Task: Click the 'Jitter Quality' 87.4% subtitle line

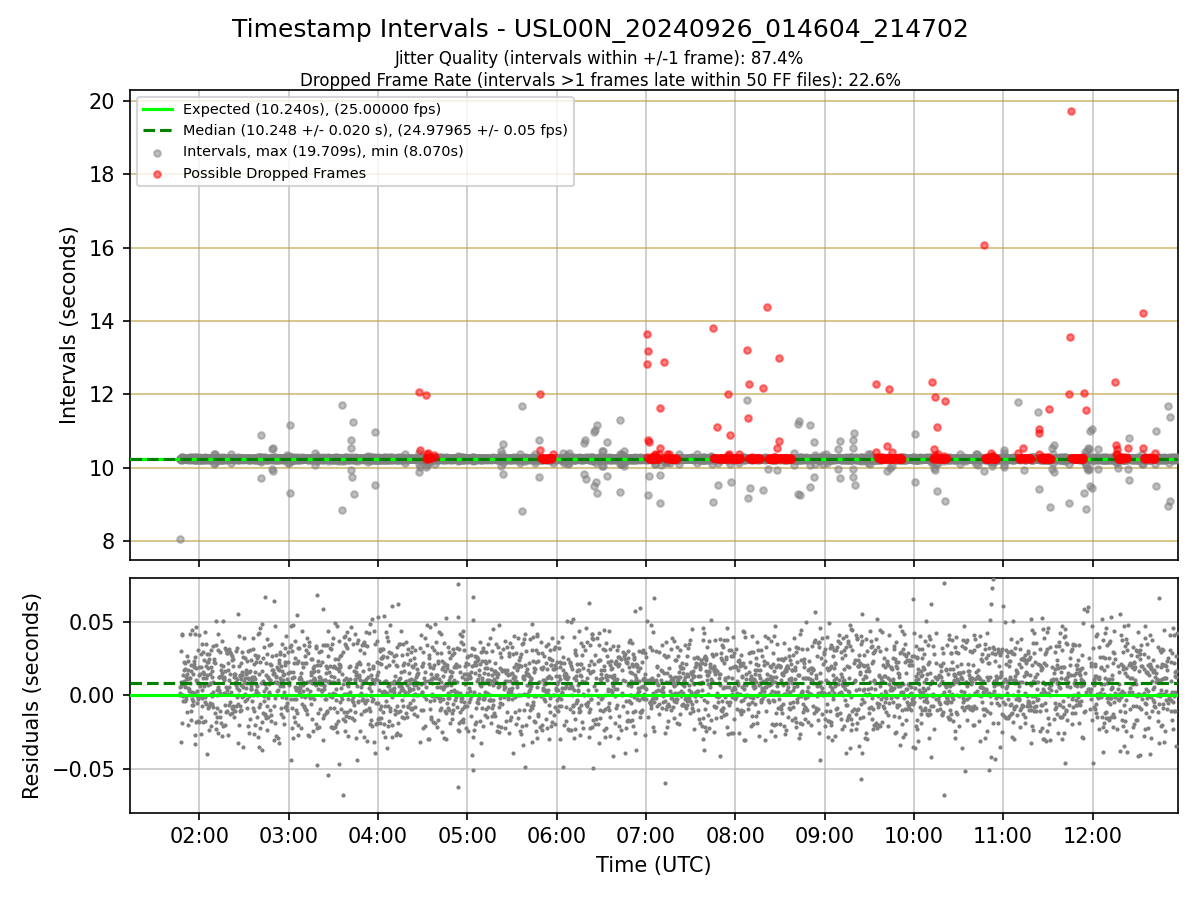Action: click(599, 58)
